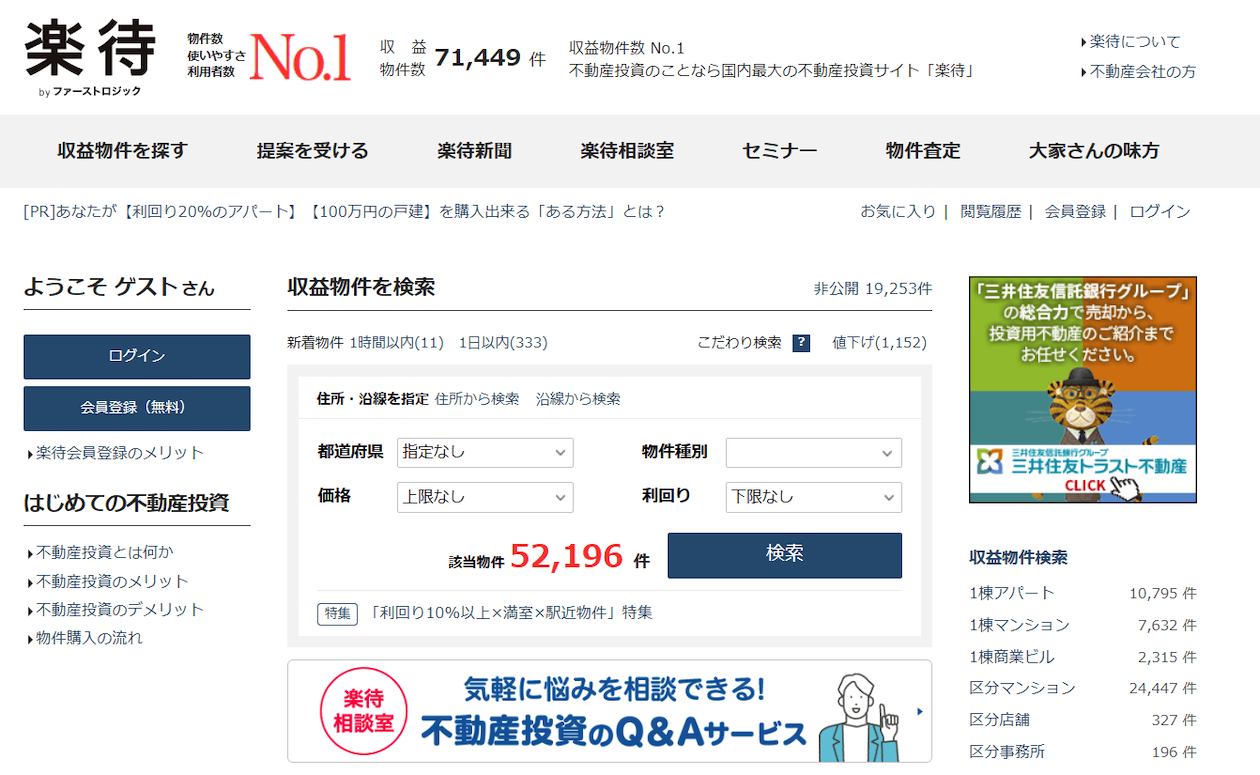
Task: Open the 不動産投資とは何か link
Action: (105, 552)
